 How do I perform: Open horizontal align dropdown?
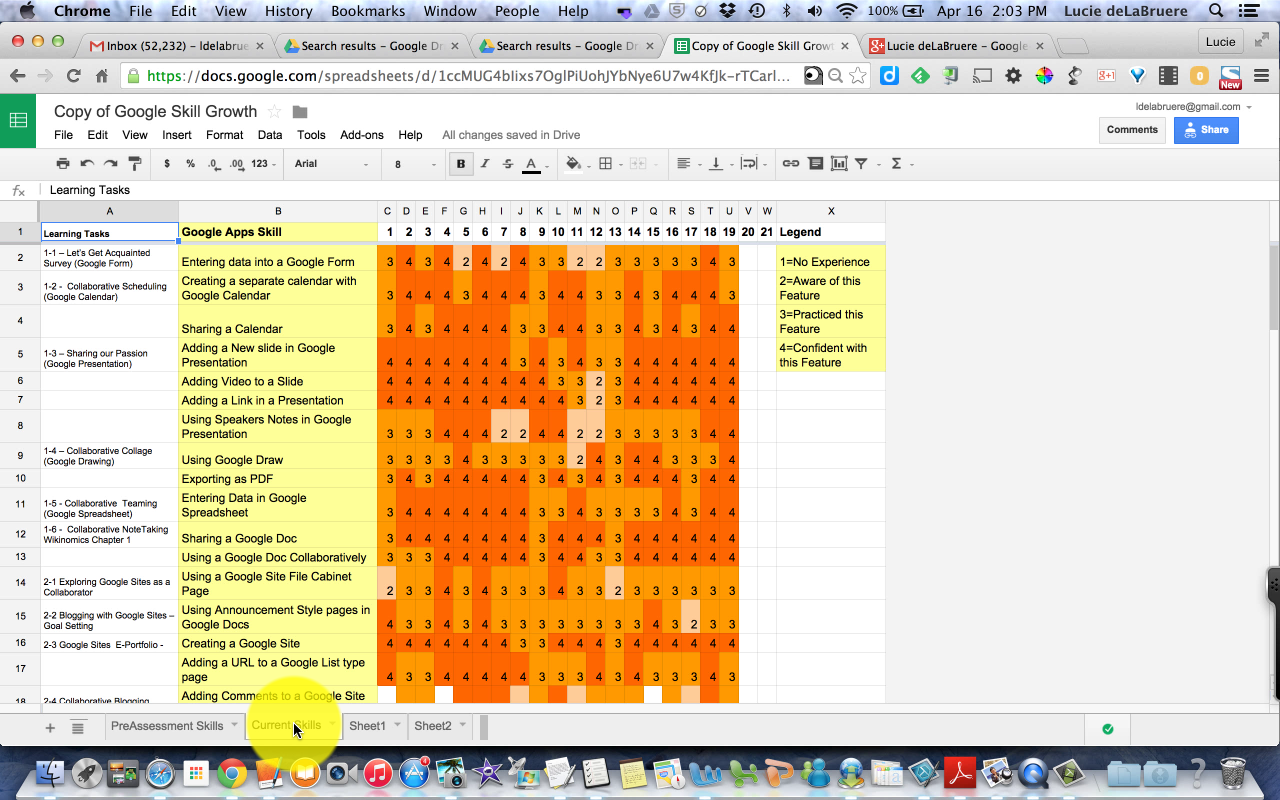pyautogui.click(x=688, y=164)
